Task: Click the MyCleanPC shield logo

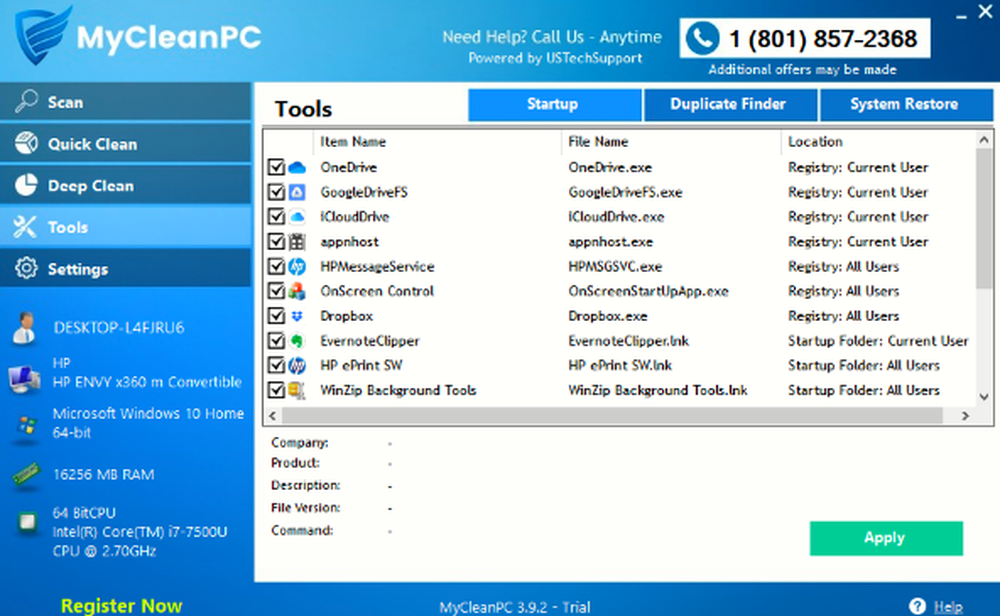Action: [x=42, y=35]
